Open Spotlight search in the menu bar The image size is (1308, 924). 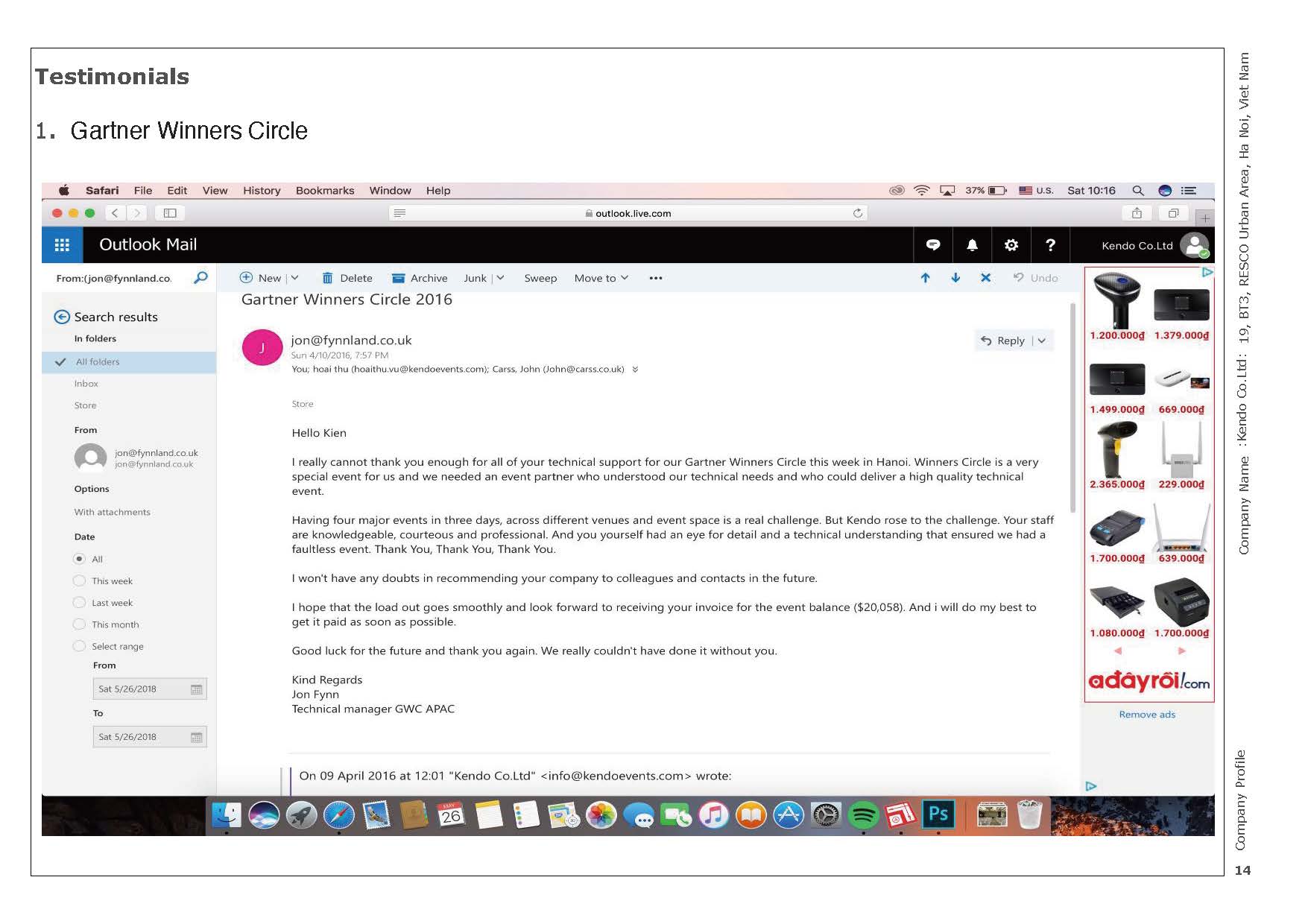(x=1138, y=191)
